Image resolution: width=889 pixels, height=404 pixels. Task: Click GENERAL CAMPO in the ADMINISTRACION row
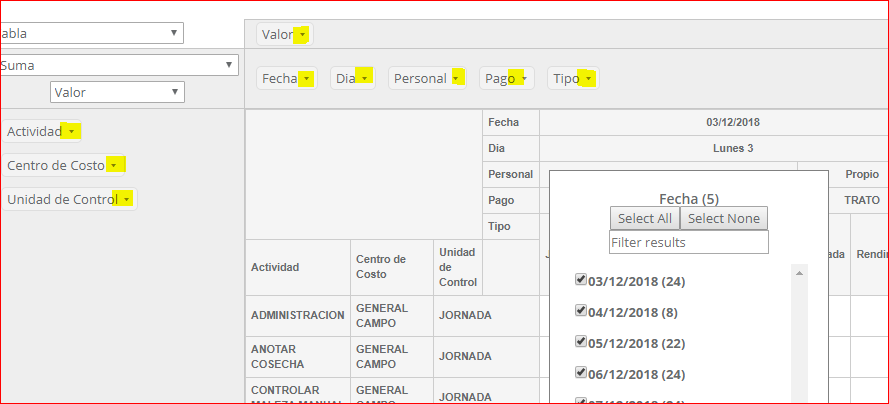(392, 316)
